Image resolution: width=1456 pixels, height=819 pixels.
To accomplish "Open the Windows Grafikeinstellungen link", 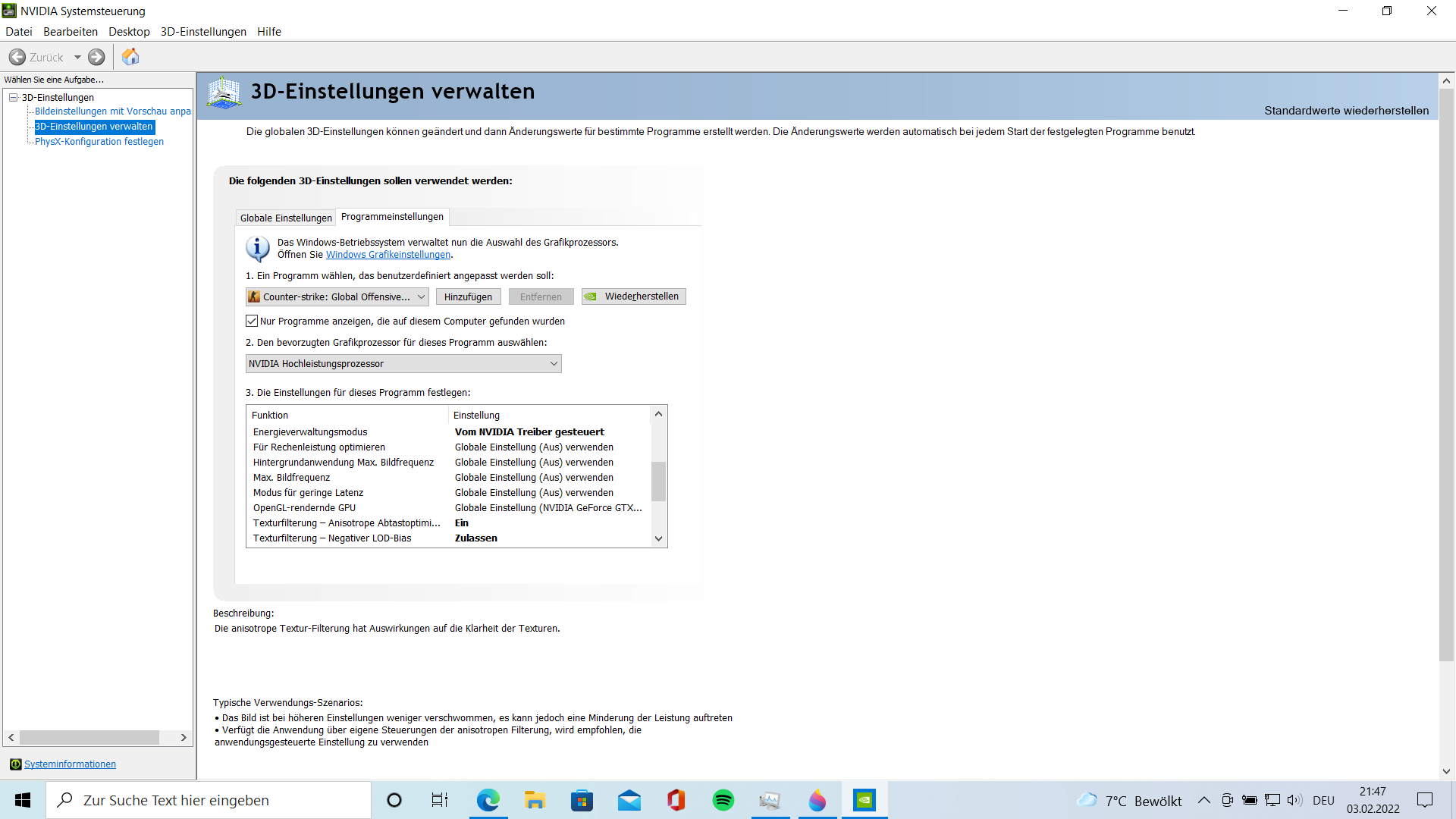I will click(x=388, y=255).
